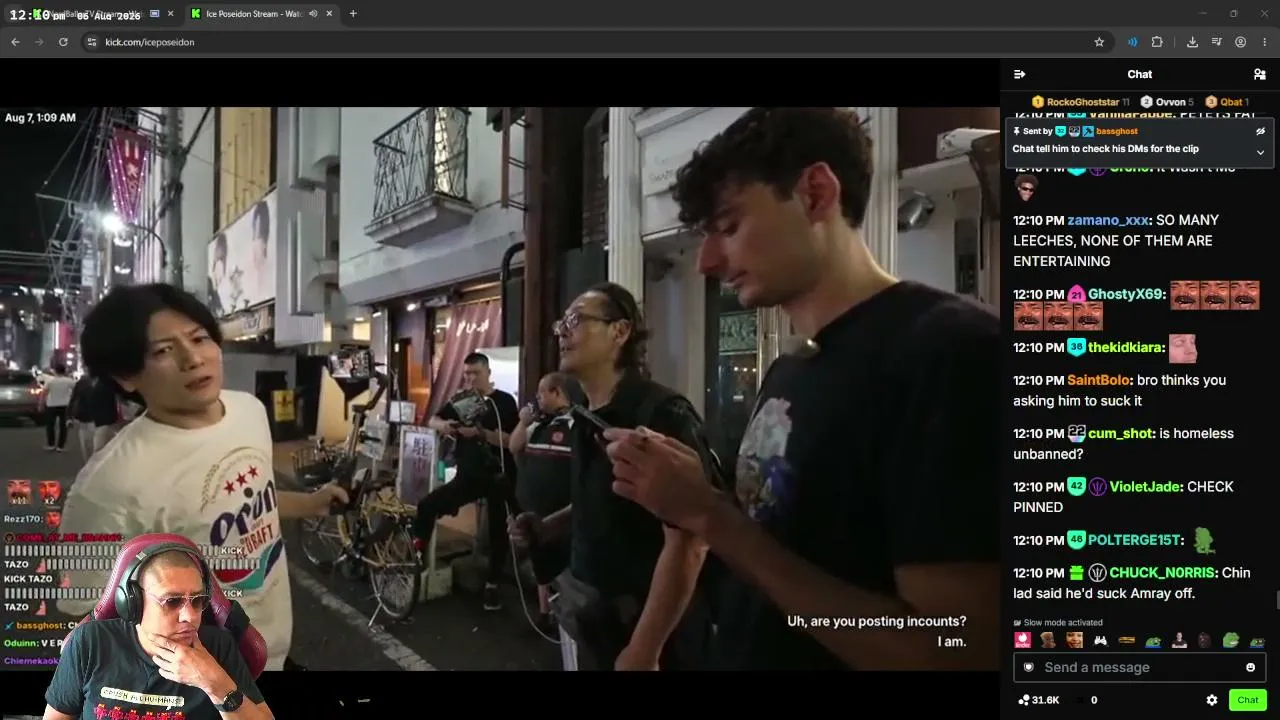Collapse the chat panel with the arrow icon
Screen dimensions: 1280x720
[1019, 74]
